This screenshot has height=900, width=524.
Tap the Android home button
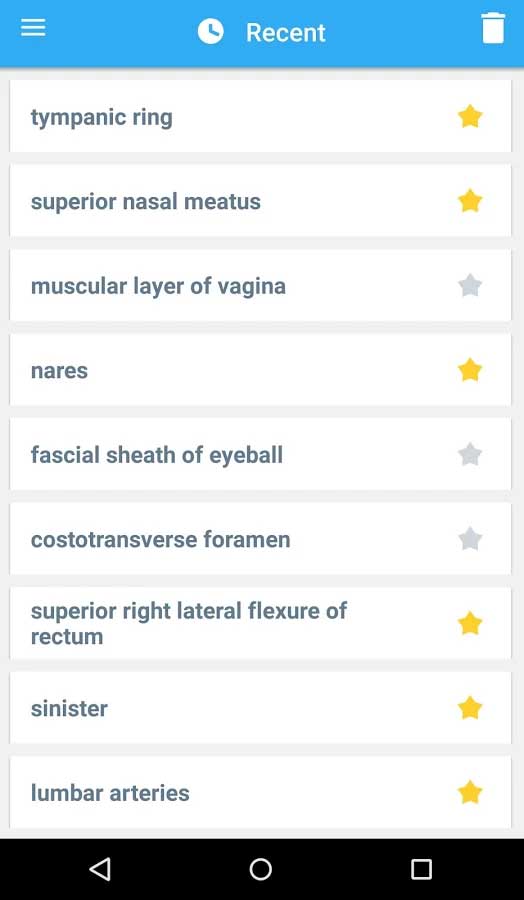pos(261,869)
